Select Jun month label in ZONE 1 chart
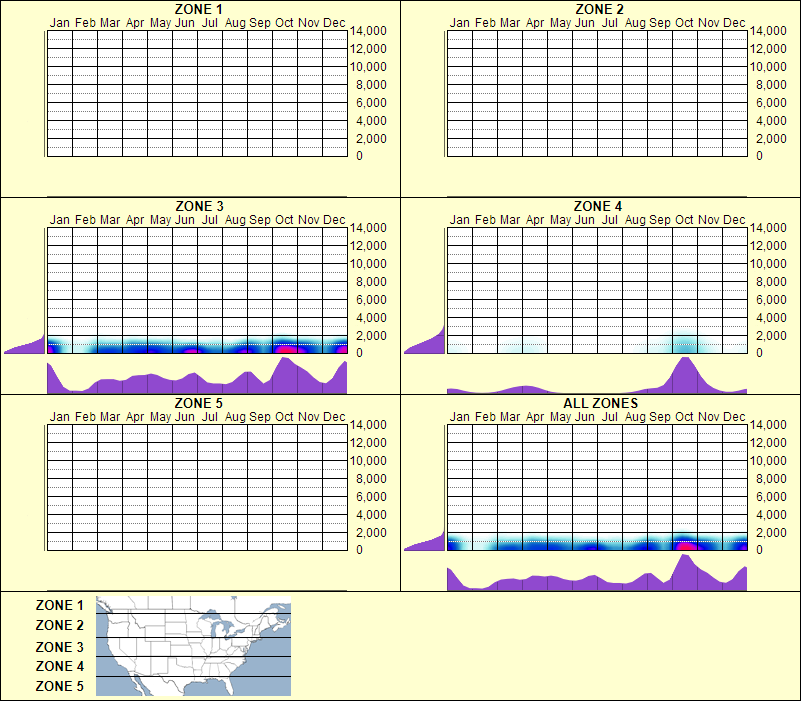This screenshot has width=801, height=701. click(184, 23)
